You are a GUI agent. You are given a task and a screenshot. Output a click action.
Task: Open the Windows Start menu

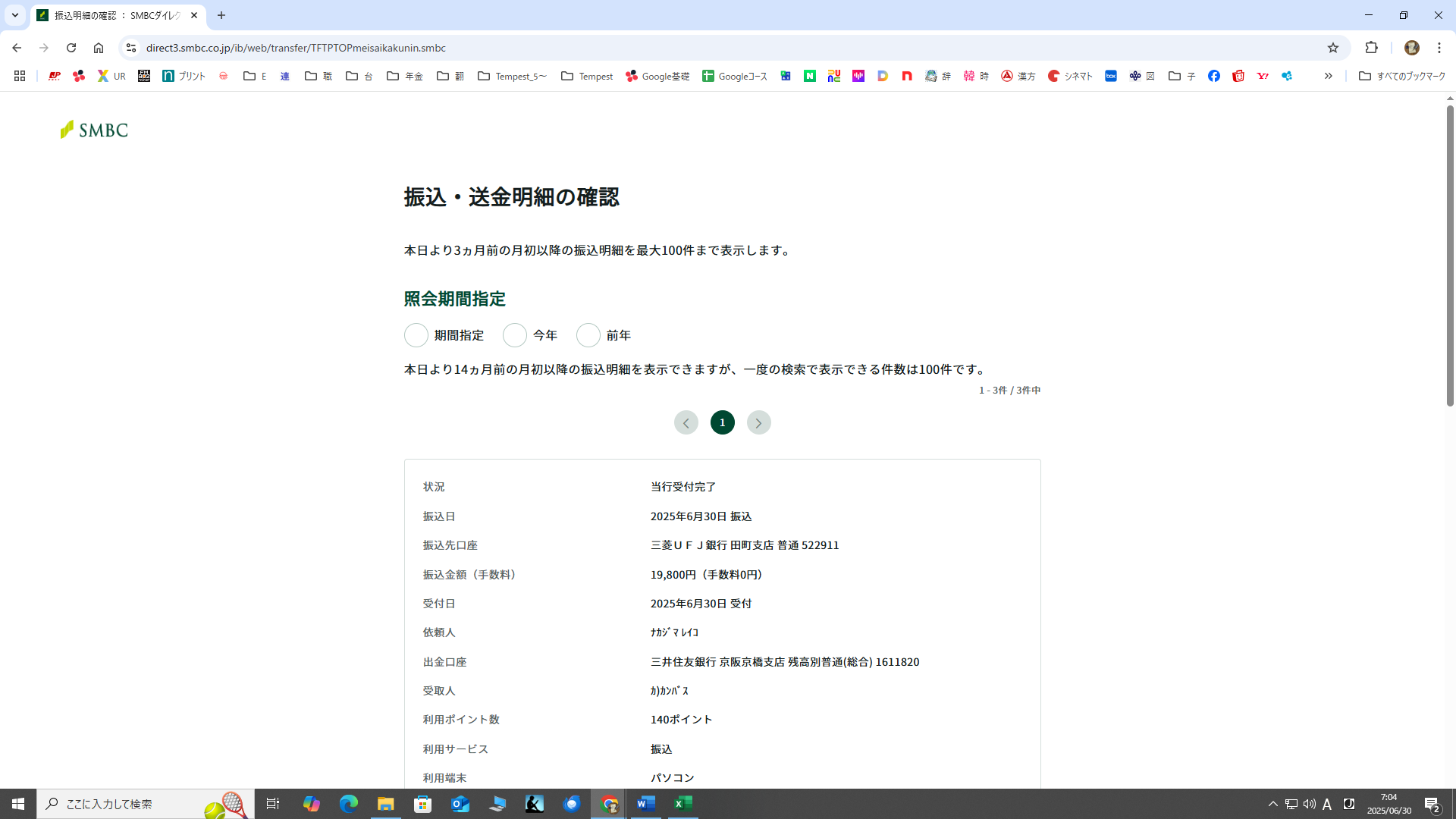[18, 804]
